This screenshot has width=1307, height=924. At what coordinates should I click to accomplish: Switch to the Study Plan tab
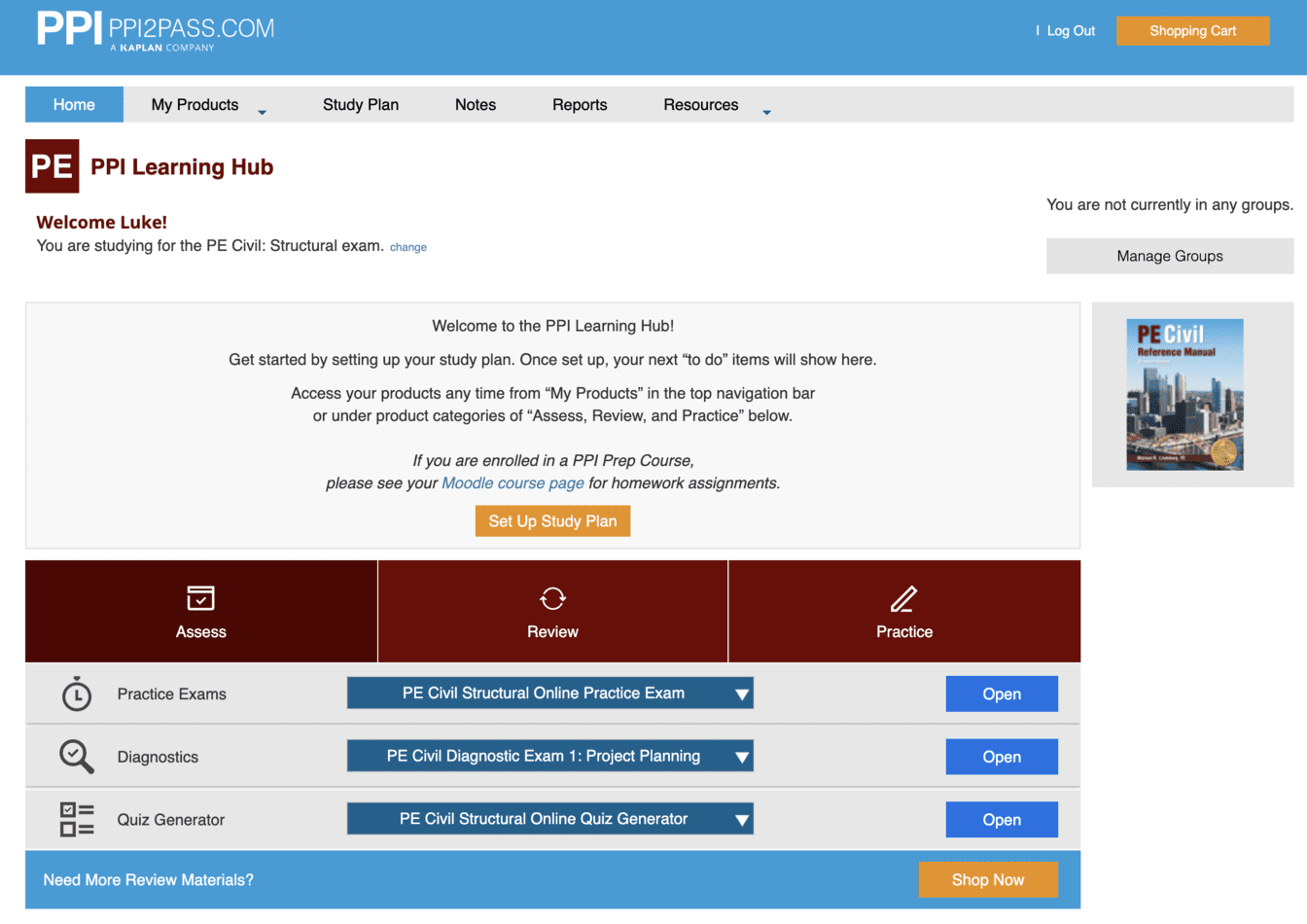click(361, 104)
